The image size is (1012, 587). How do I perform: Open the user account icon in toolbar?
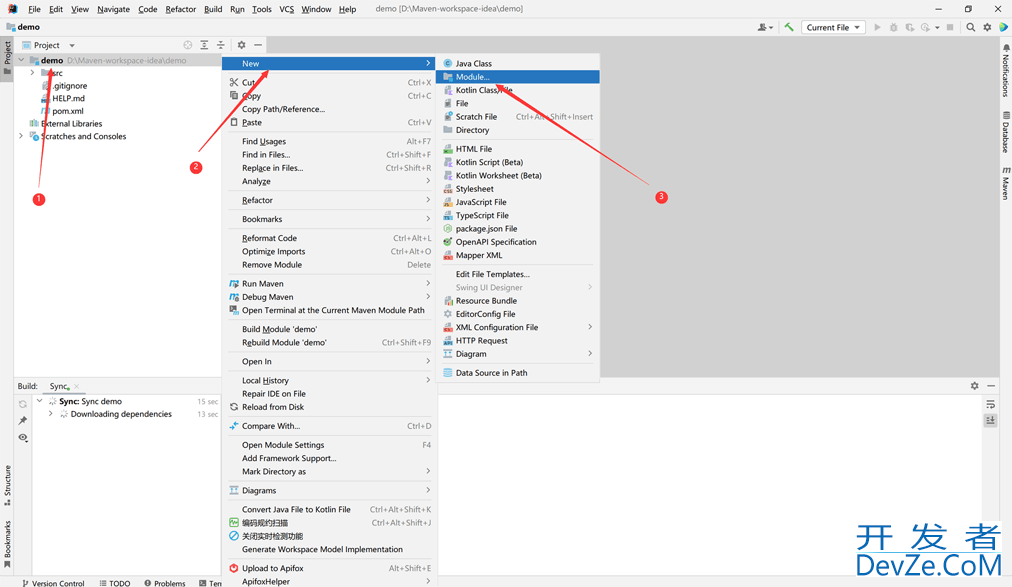click(765, 27)
